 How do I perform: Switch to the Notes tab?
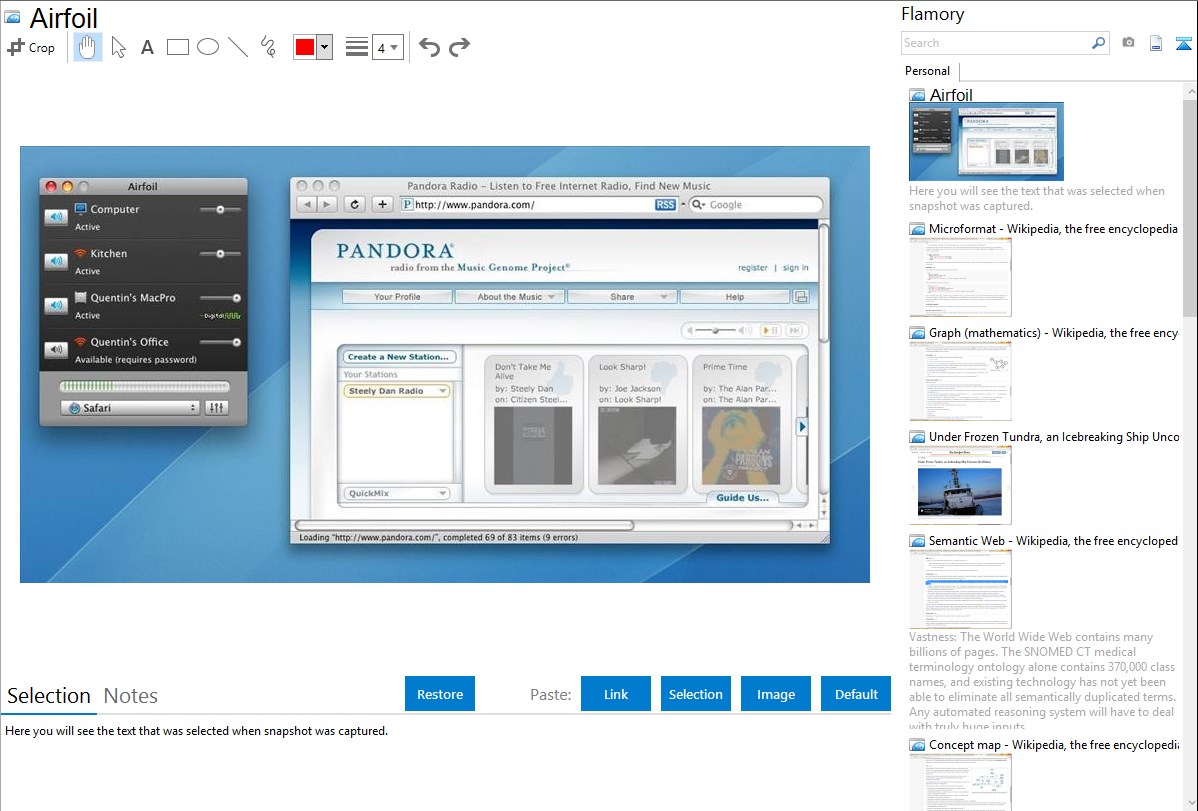tap(131, 696)
